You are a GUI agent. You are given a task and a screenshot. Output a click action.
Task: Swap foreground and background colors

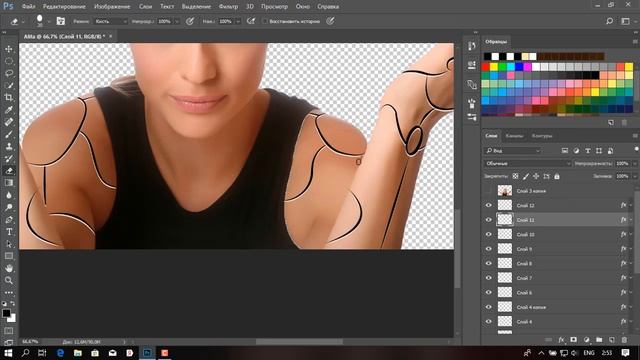pyautogui.click(x=13, y=304)
